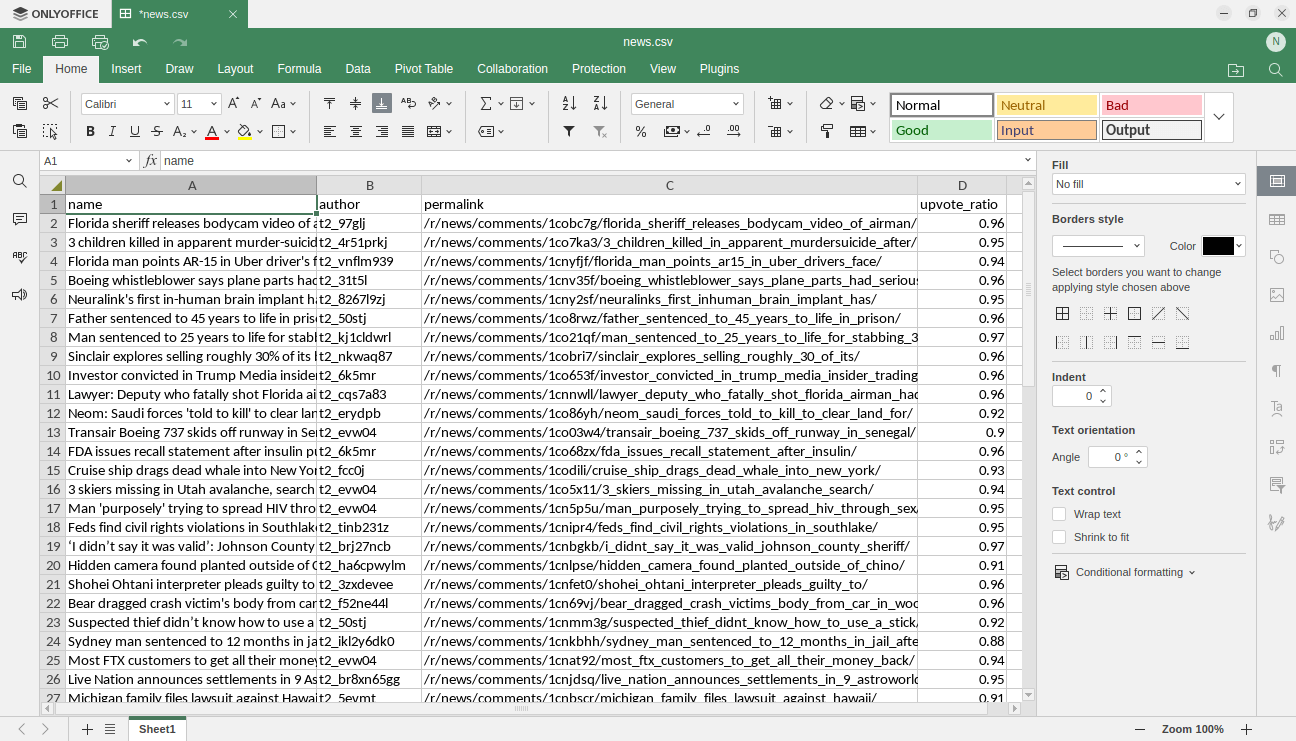Click the Copy icon
The width and height of the screenshot is (1296, 741).
coord(19,104)
